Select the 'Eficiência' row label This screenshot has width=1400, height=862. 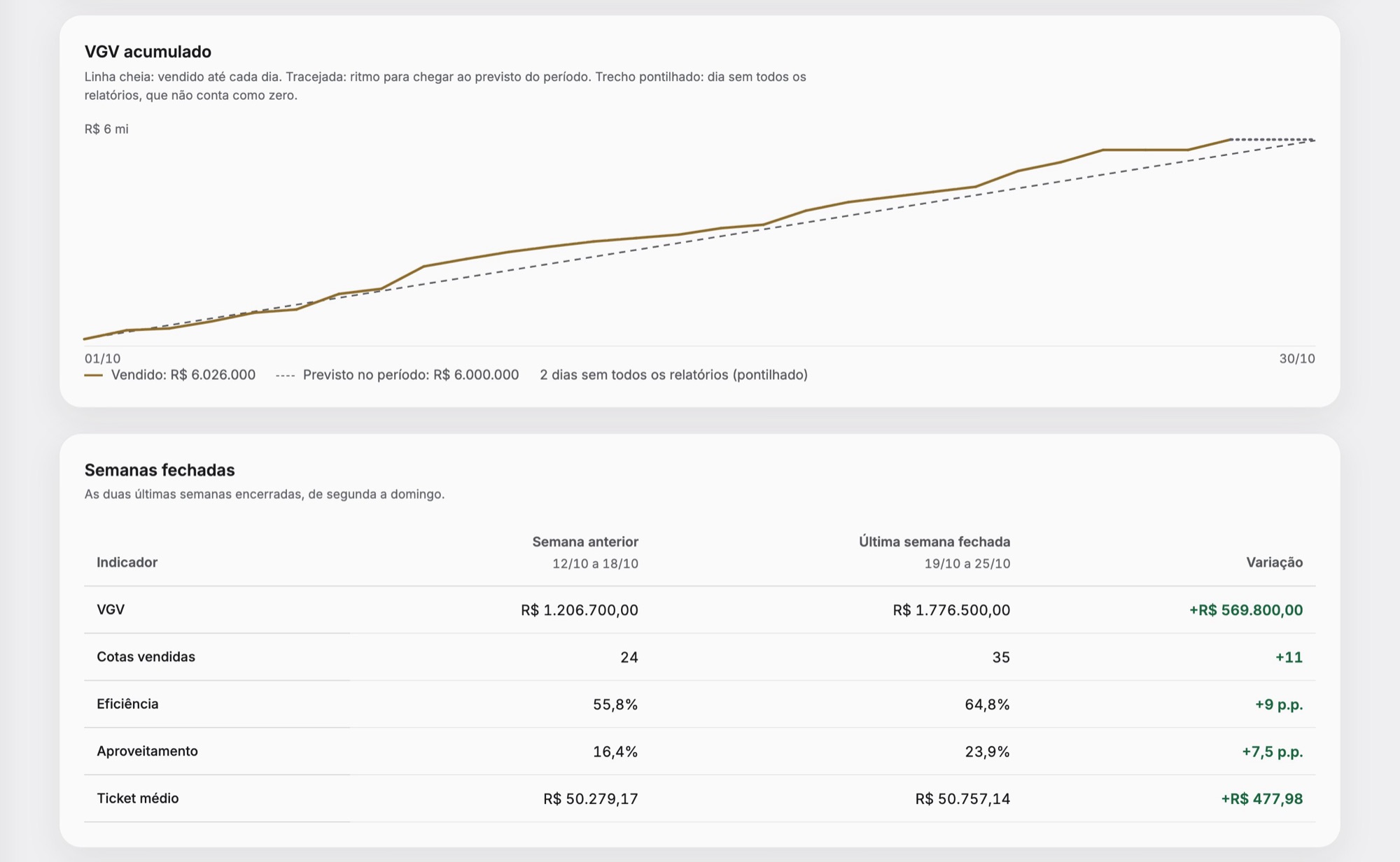point(127,704)
